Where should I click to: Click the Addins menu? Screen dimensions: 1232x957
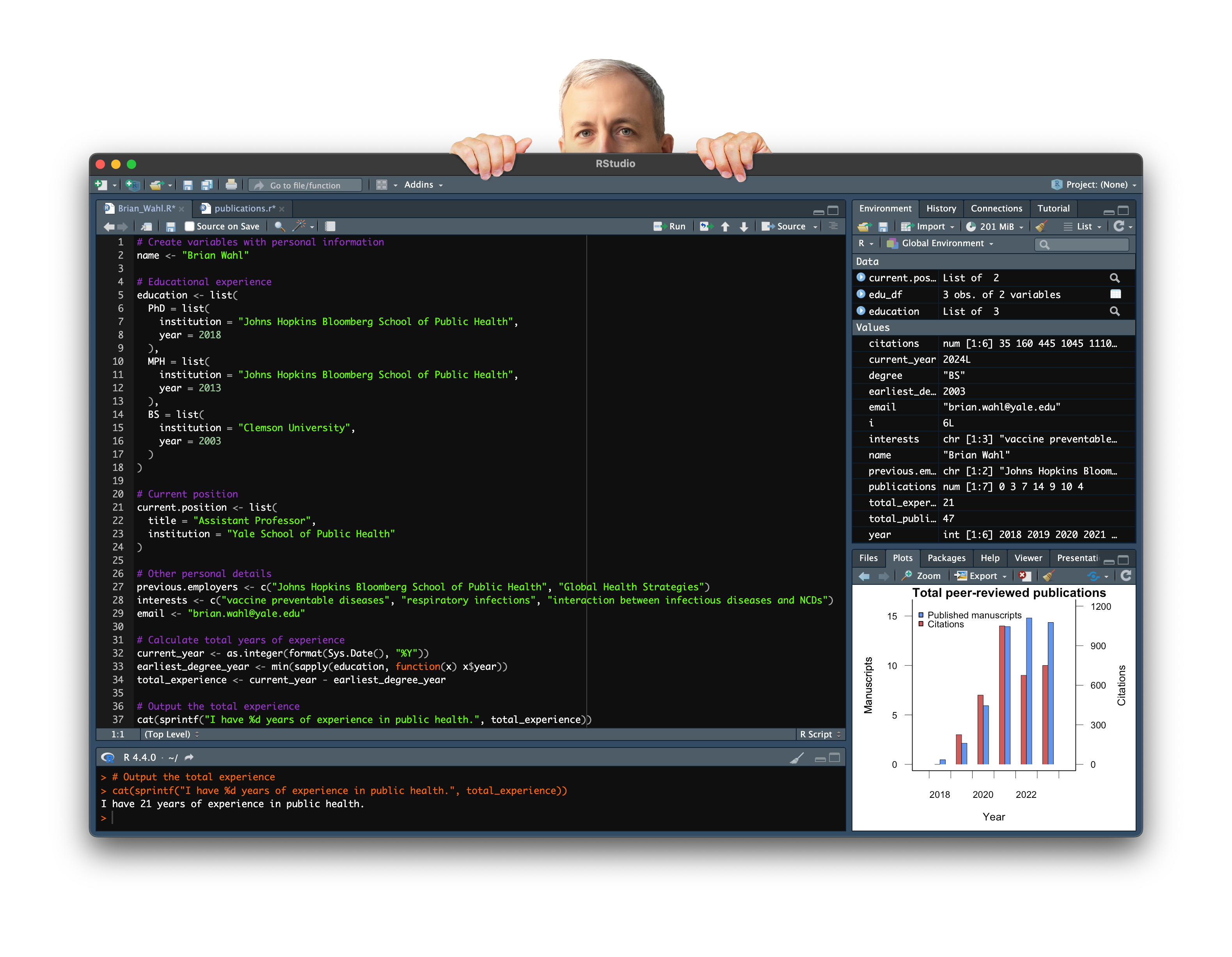coord(420,185)
